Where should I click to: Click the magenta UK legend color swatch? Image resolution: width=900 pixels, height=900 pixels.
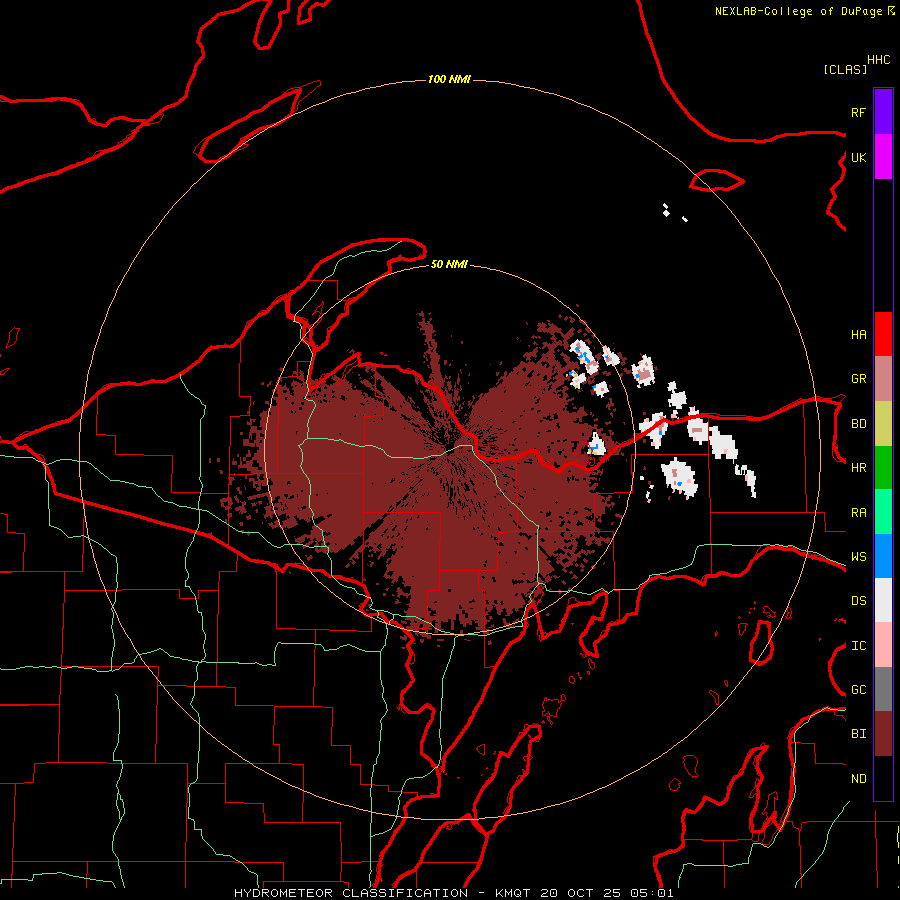(883, 157)
